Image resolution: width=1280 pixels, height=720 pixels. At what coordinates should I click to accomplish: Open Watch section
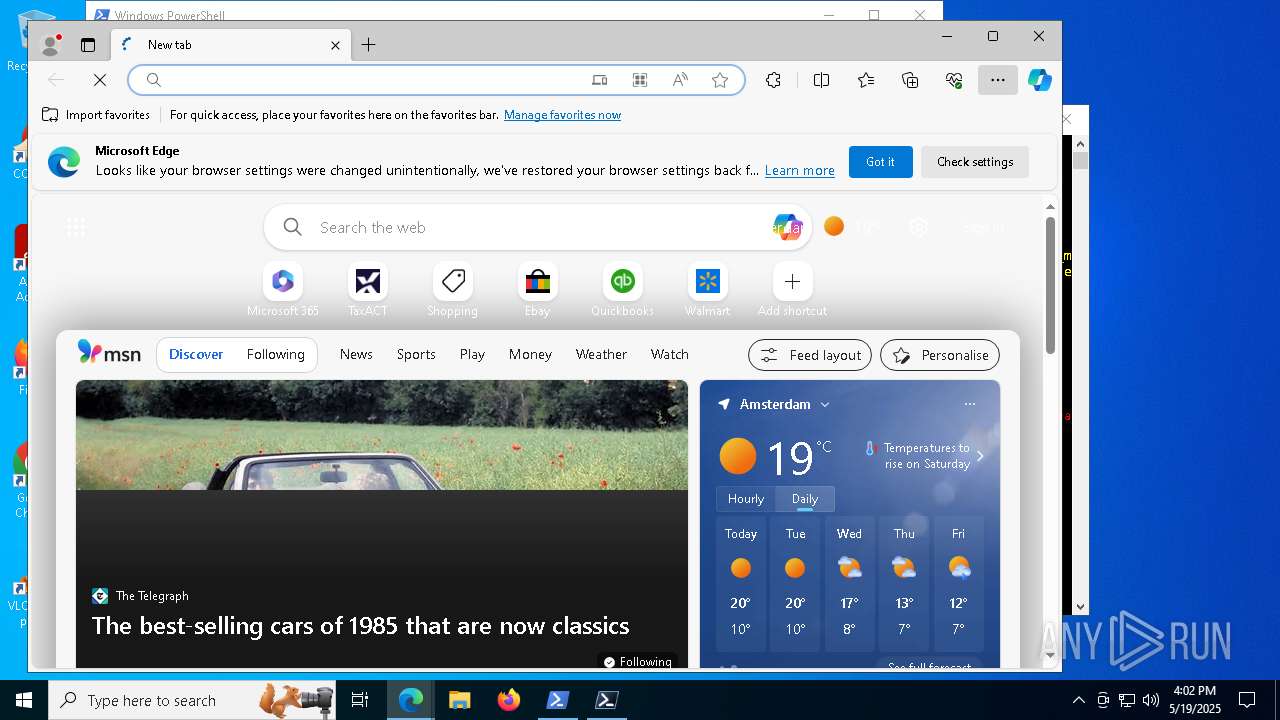[669, 354]
